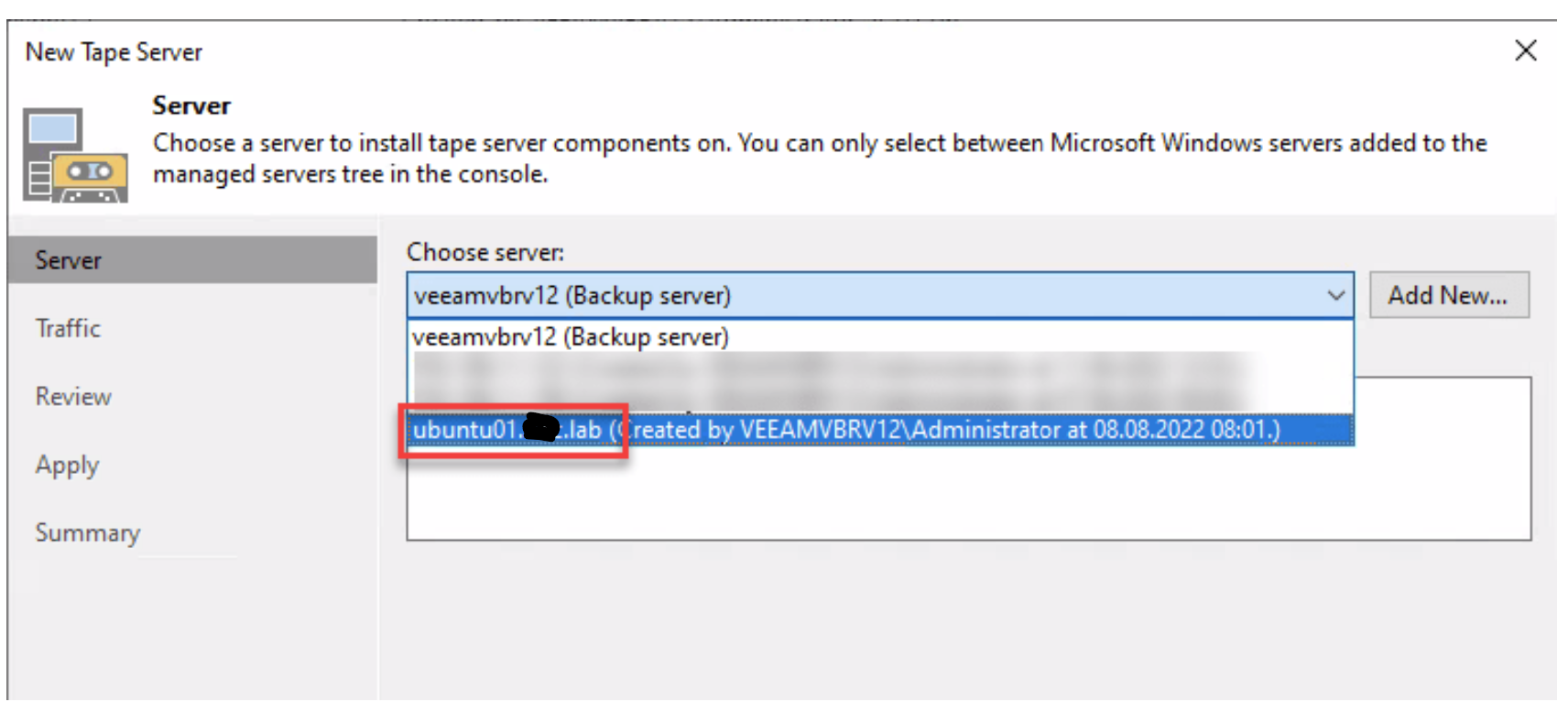Open the Traffic wizard step
The image size is (1568, 713).
coord(68,328)
